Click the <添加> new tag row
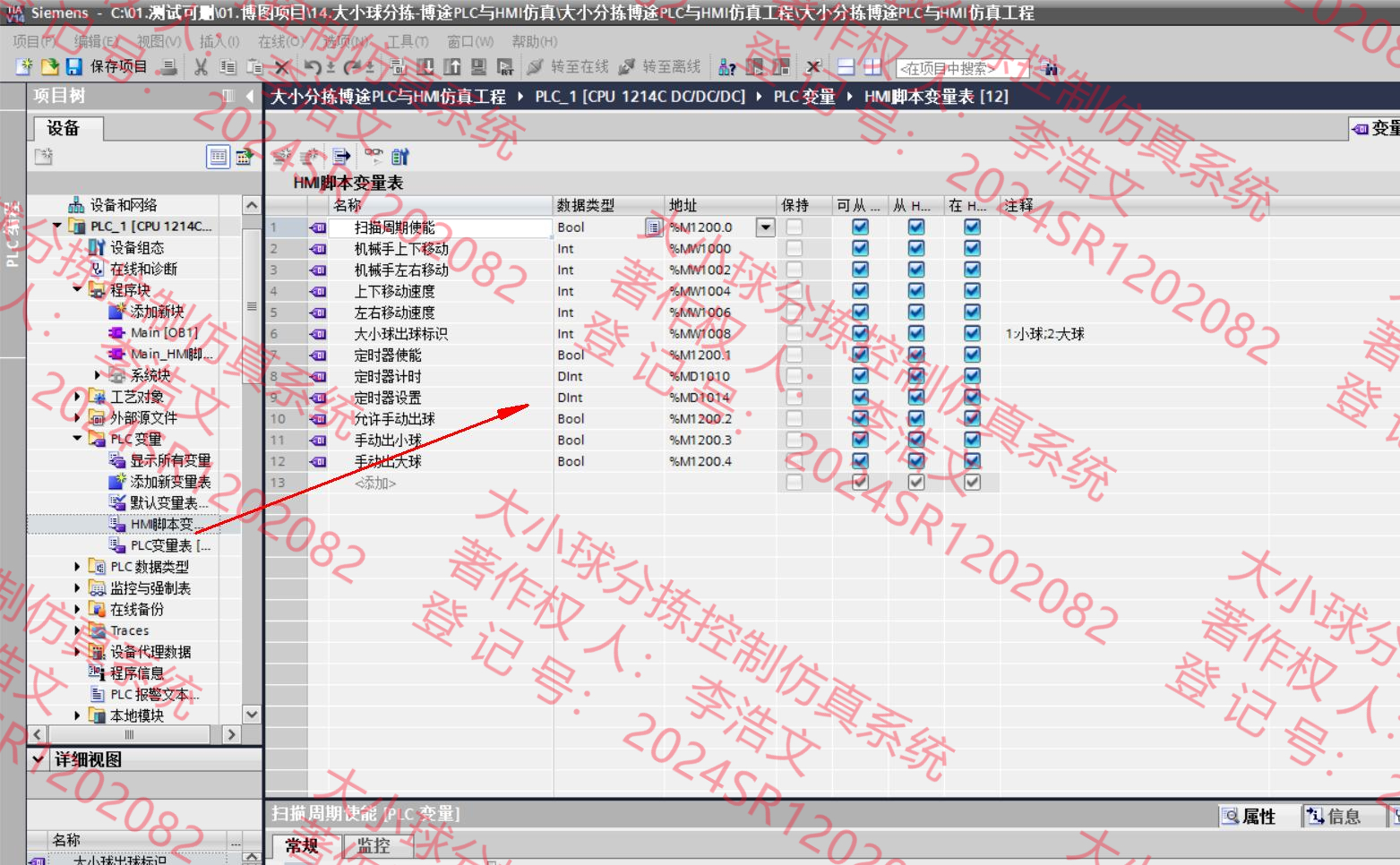Viewport: 1400px width, 865px height. tap(375, 483)
